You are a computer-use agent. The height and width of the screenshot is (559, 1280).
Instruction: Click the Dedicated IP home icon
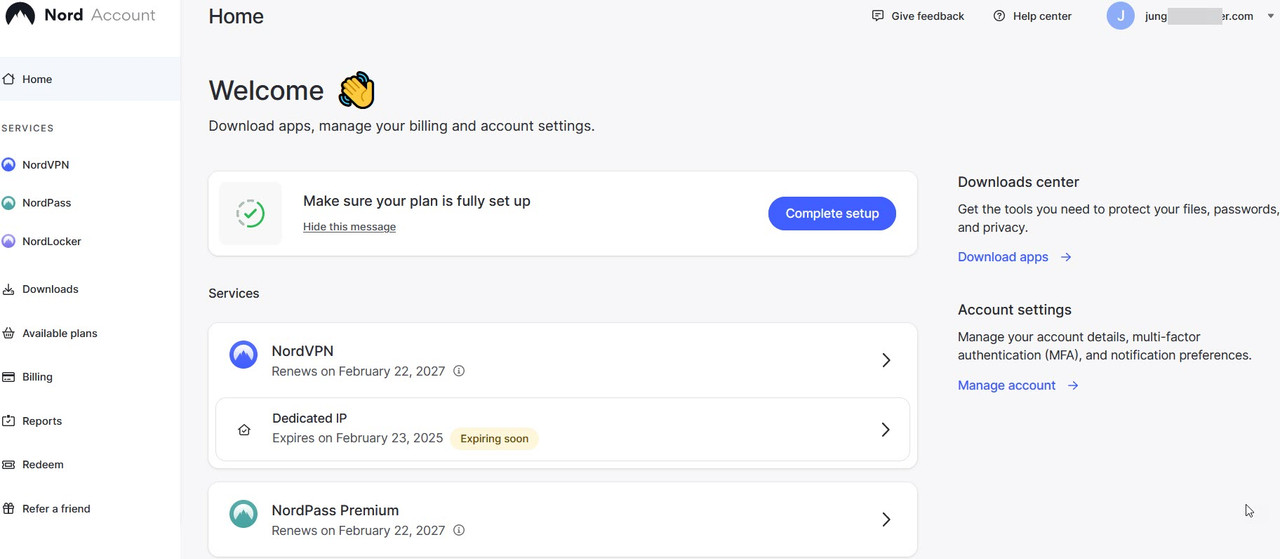click(243, 430)
